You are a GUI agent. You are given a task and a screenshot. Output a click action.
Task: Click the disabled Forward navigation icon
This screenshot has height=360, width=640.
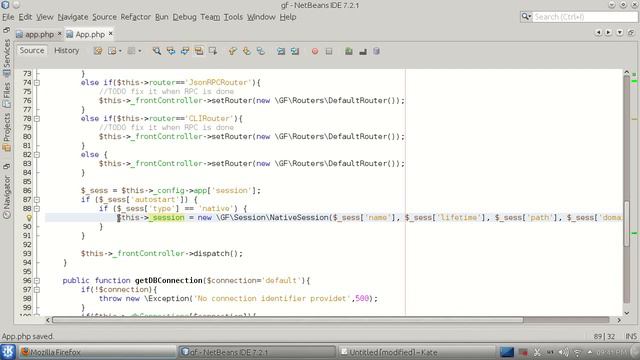click(131, 51)
